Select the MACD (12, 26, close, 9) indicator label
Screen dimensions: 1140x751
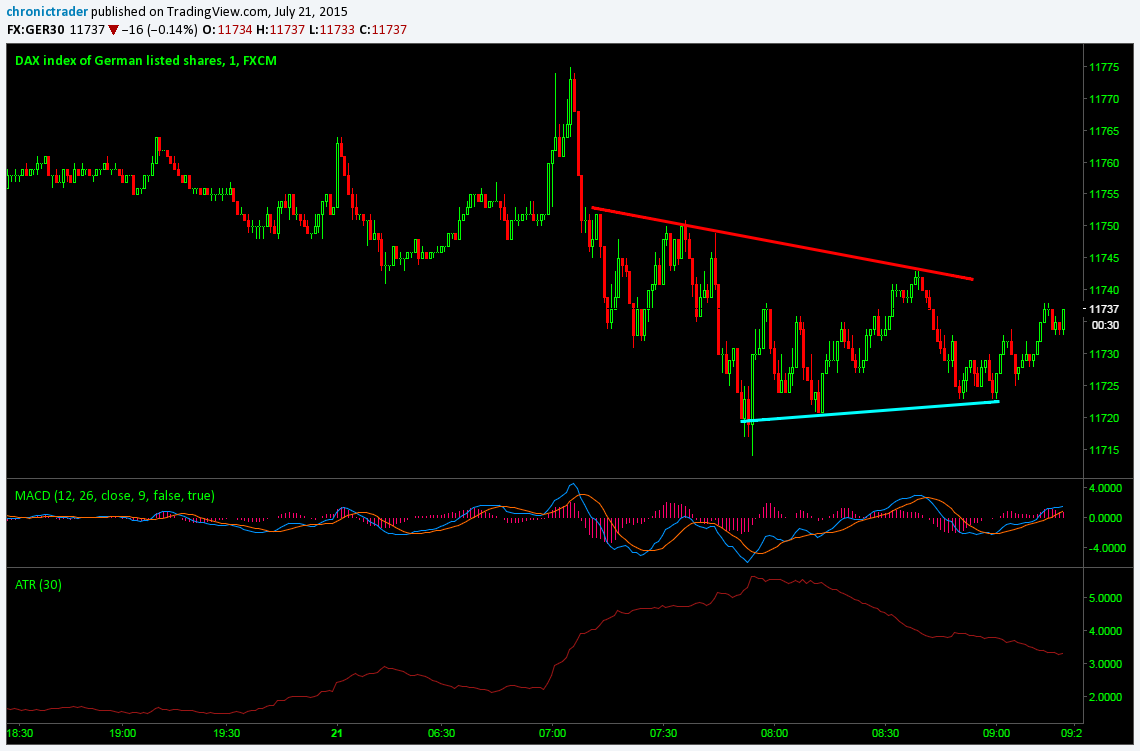(115, 496)
